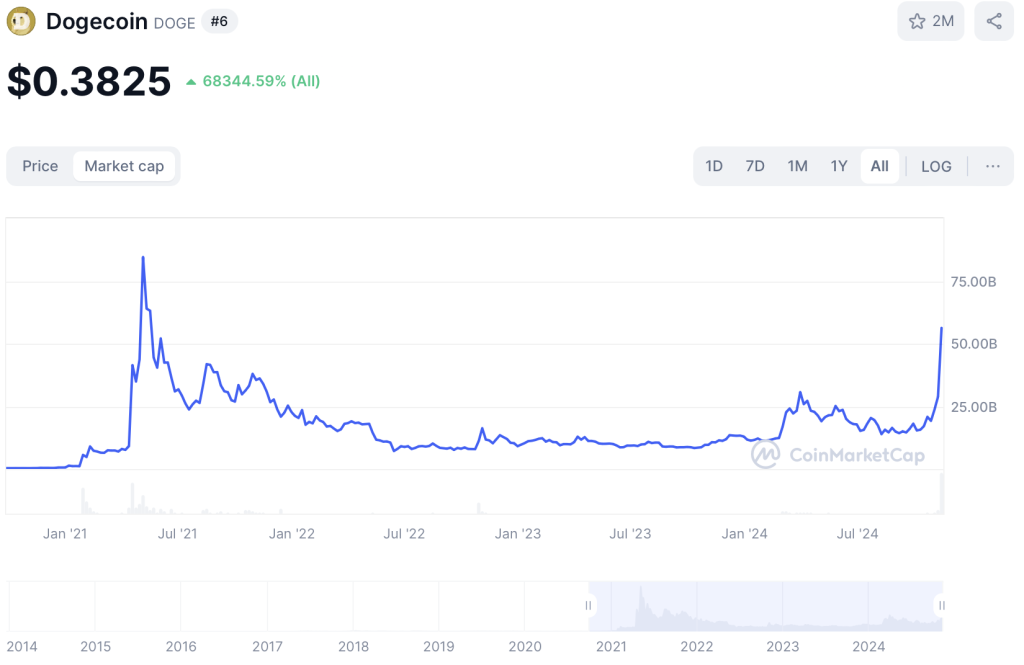
Task: Click the Jan '21 axis label
Action: (65, 534)
